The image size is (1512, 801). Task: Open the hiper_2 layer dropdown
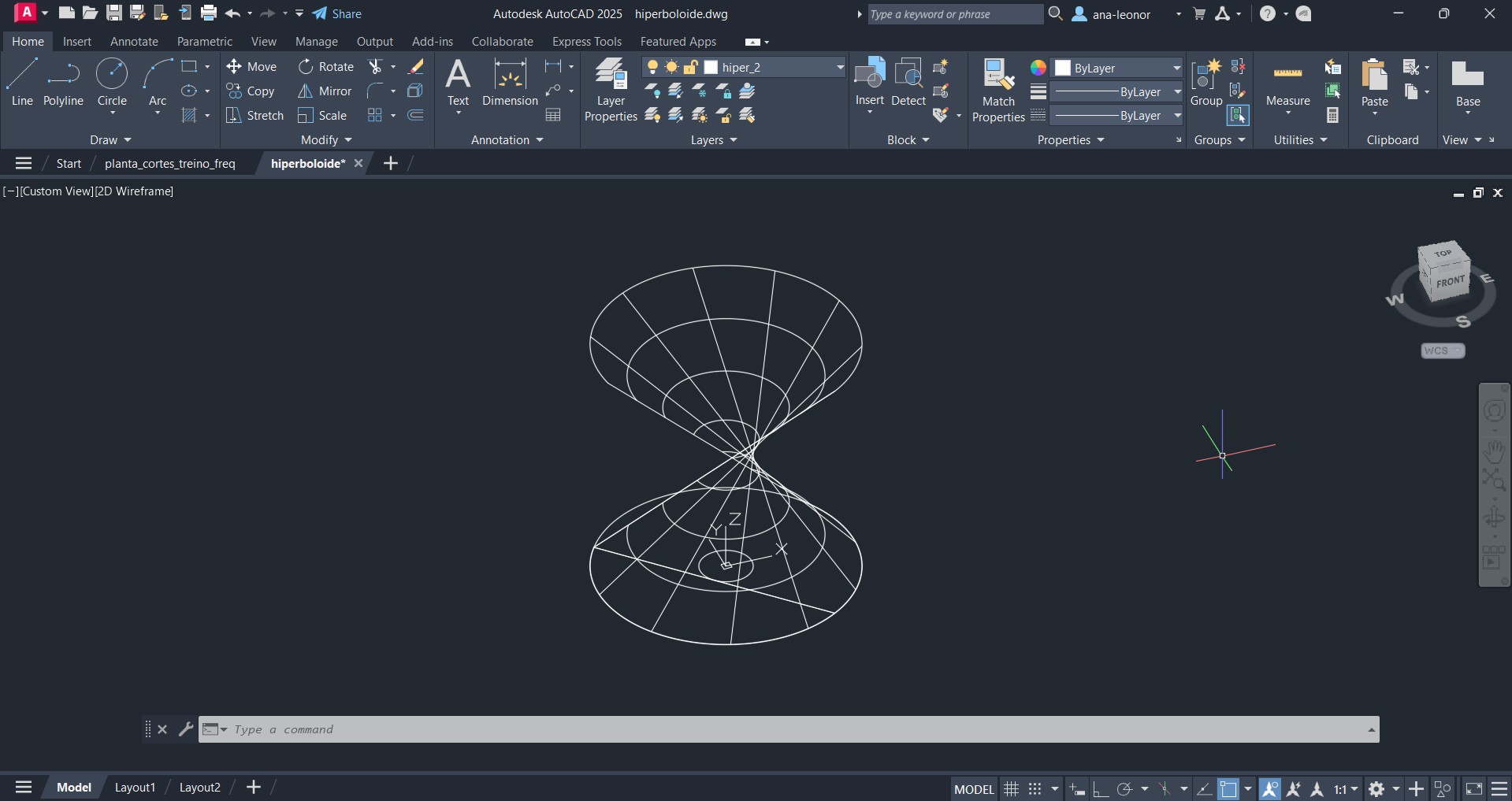click(x=840, y=68)
